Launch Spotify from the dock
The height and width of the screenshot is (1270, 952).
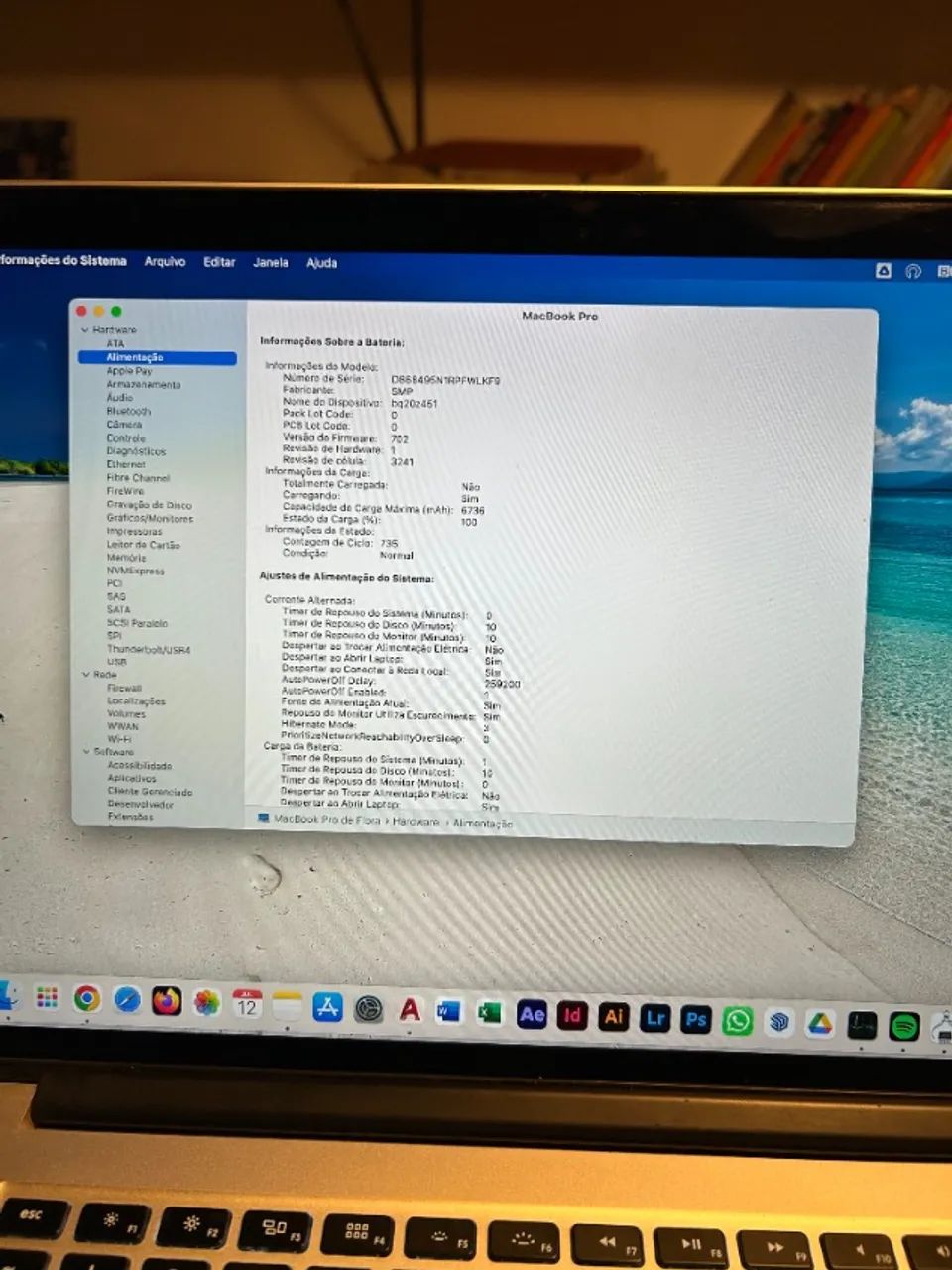click(903, 1026)
